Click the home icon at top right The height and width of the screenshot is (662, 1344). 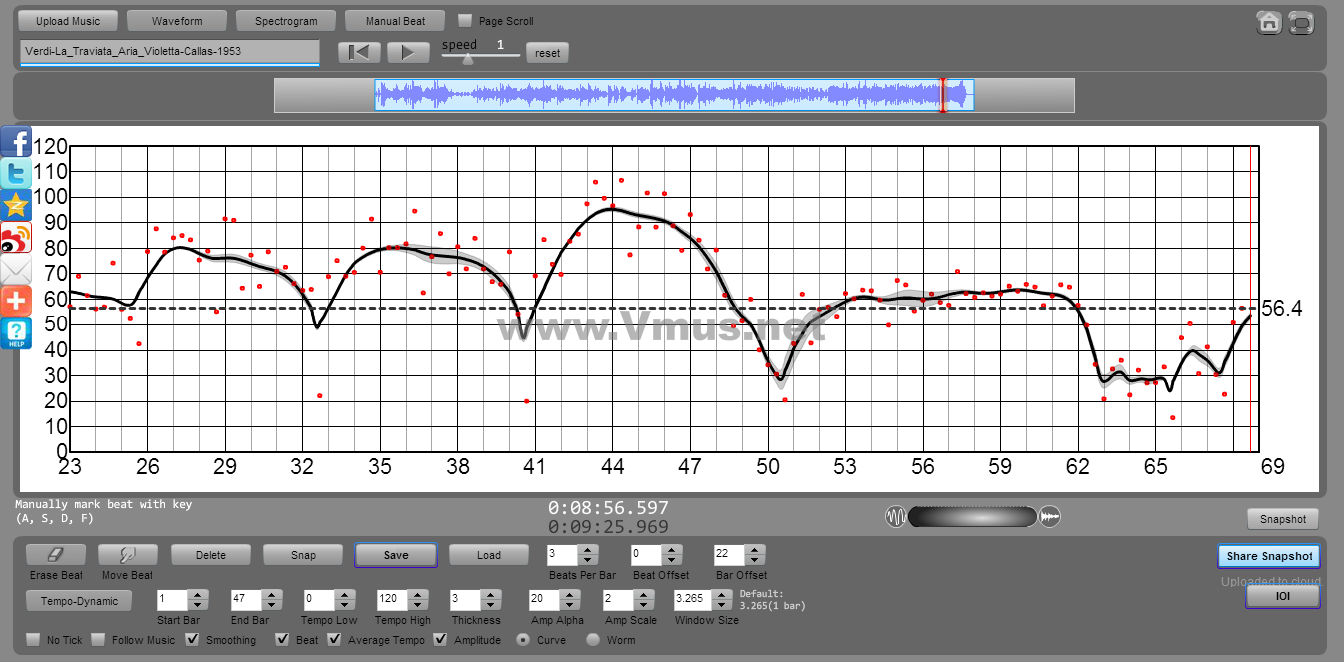(x=1269, y=22)
